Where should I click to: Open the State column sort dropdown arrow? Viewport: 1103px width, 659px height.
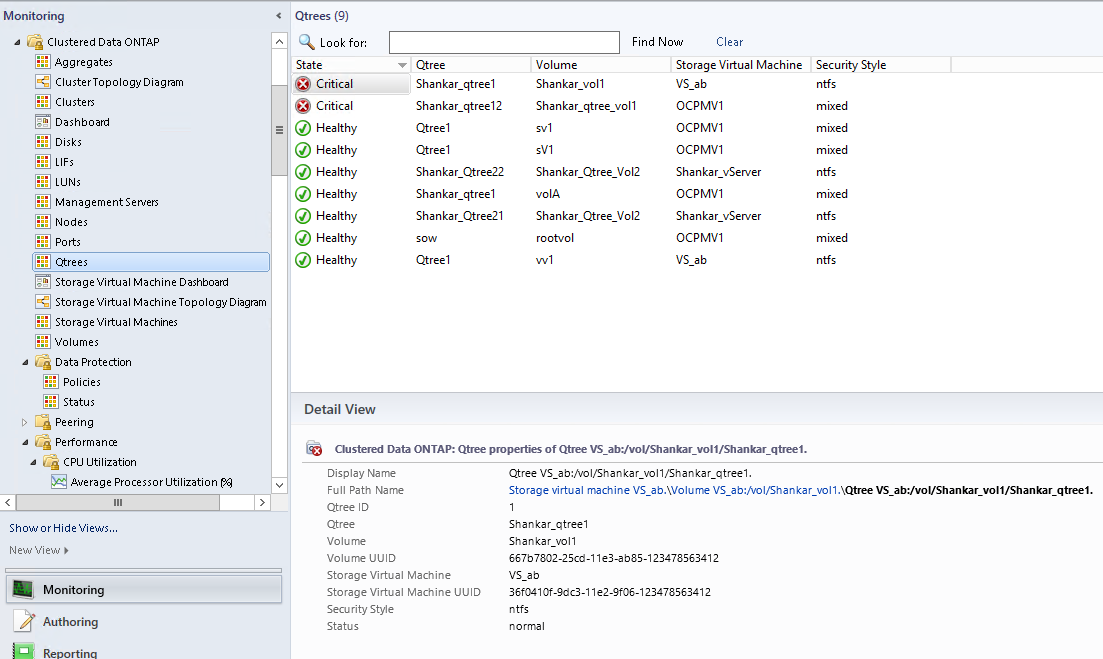point(402,65)
